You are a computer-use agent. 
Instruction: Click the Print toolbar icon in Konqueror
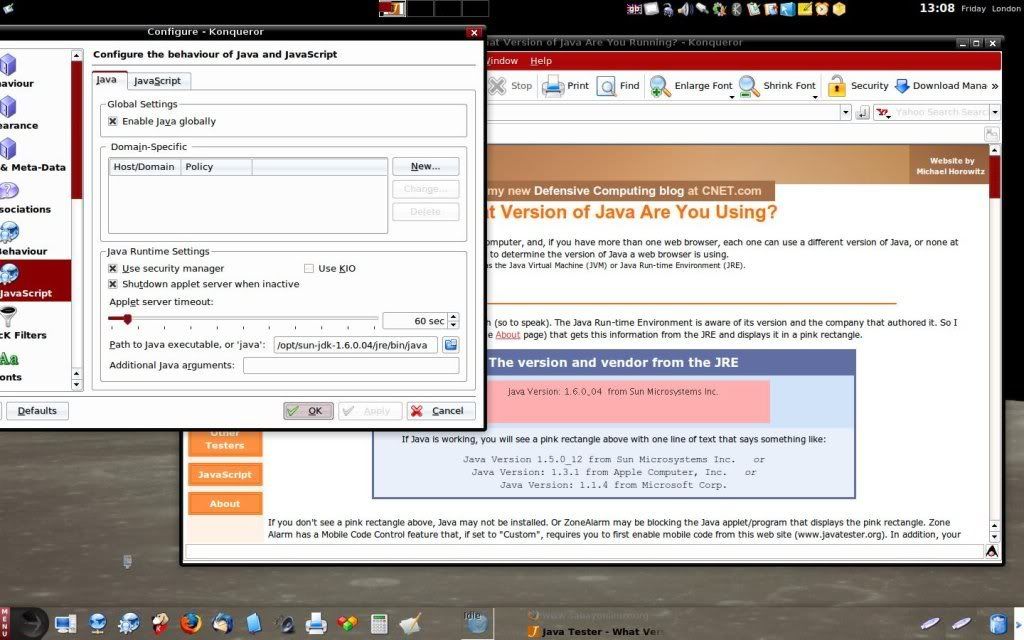pos(552,86)
